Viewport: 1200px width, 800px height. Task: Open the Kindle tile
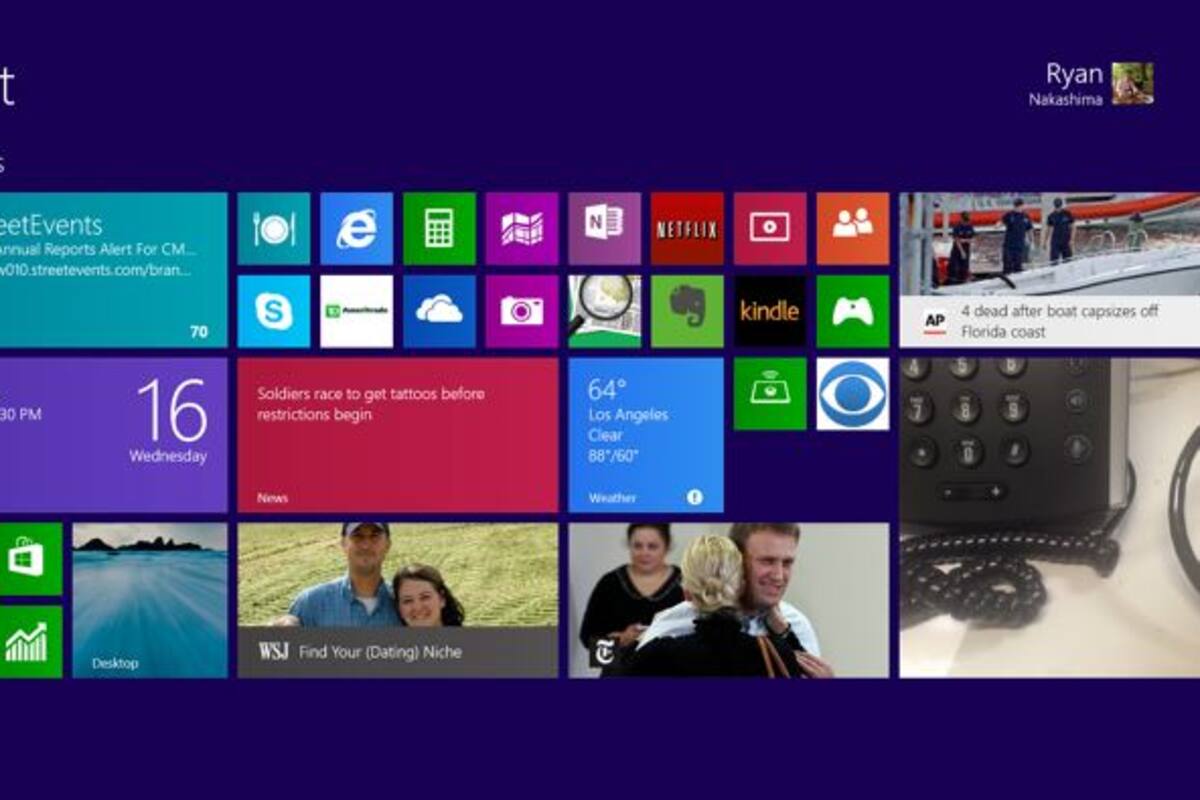coord(770,311)
